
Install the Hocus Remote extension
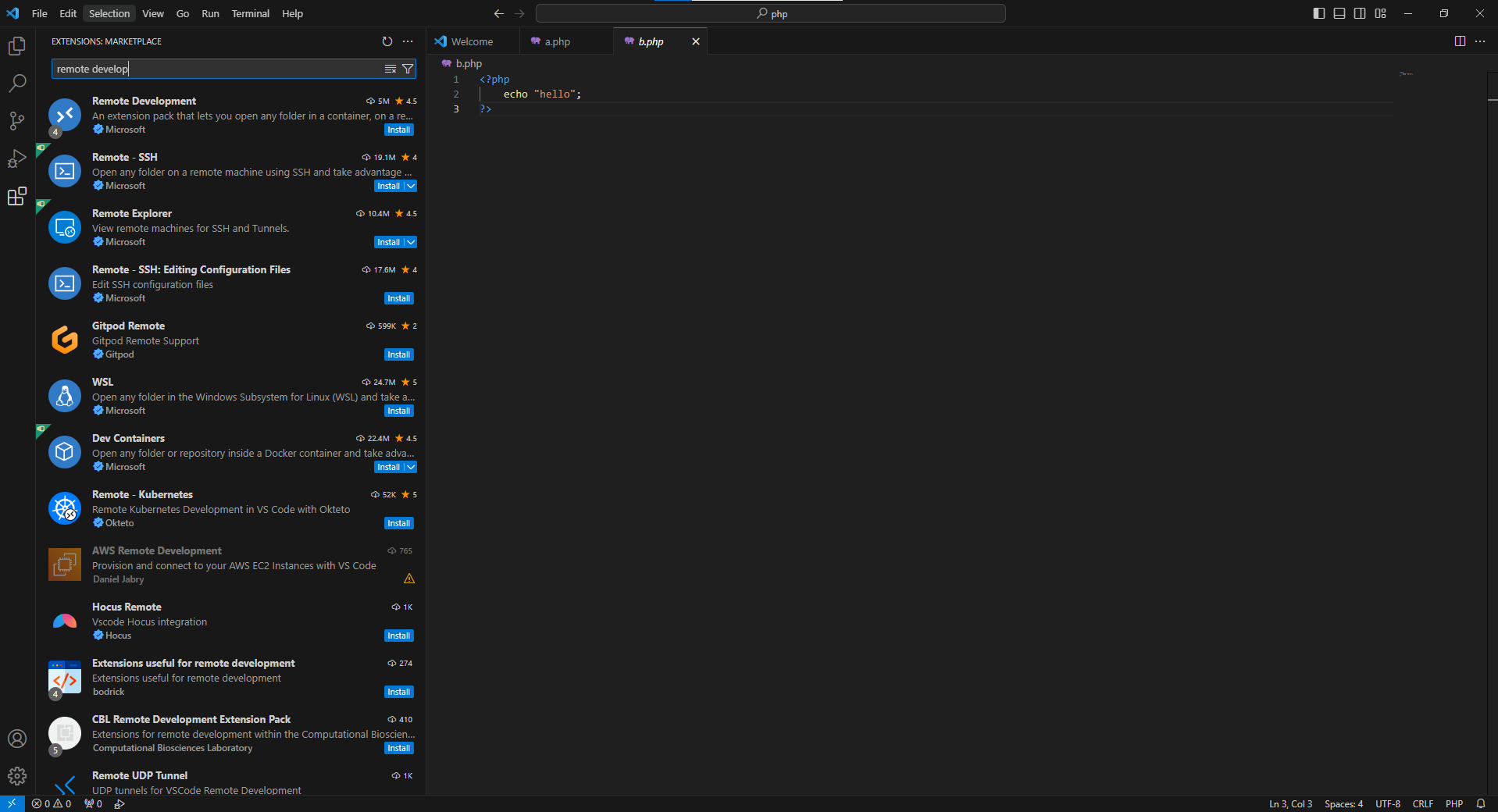click(399, 636)
